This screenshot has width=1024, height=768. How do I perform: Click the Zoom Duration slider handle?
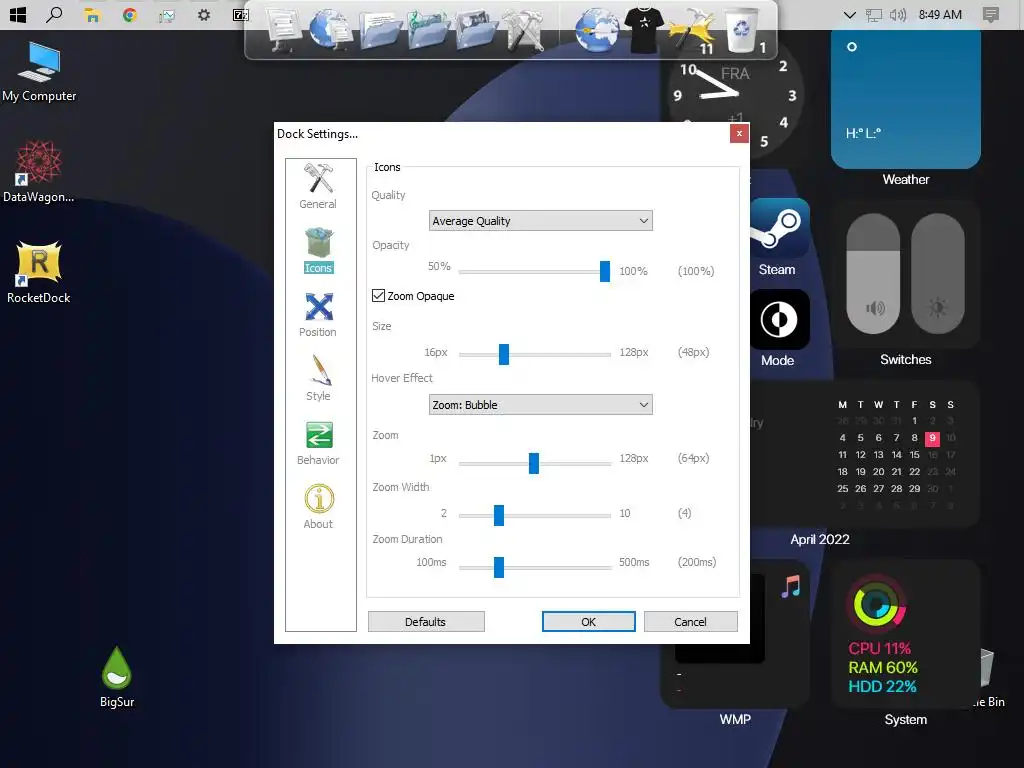[x=499, y=567]
